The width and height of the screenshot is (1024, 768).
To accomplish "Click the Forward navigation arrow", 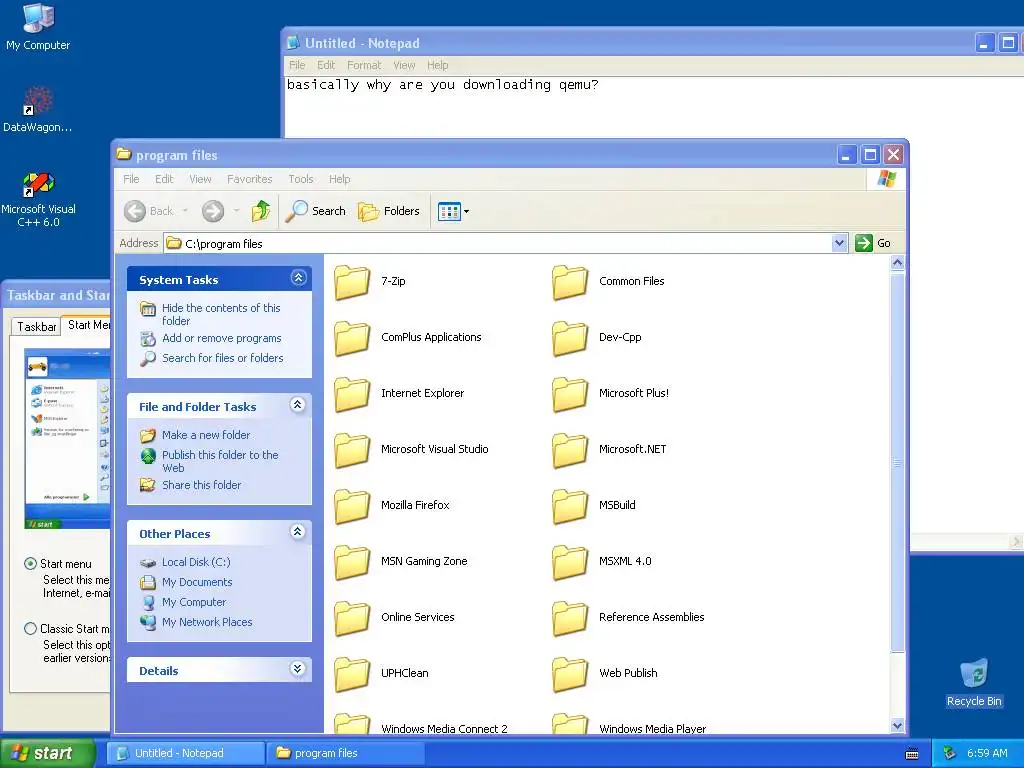I will point(213,211).
